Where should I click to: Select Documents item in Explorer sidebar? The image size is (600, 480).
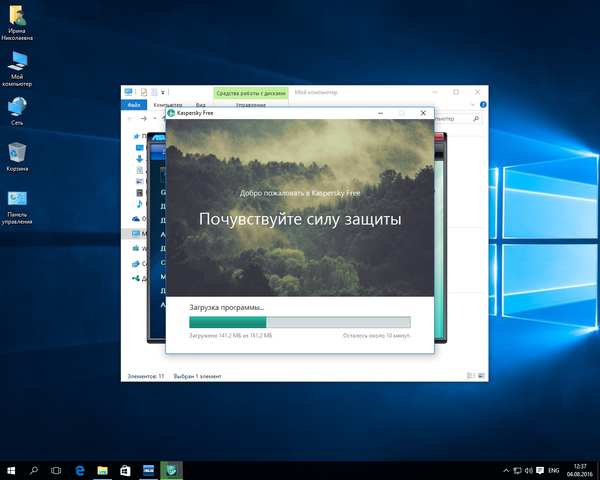[140, 170]
